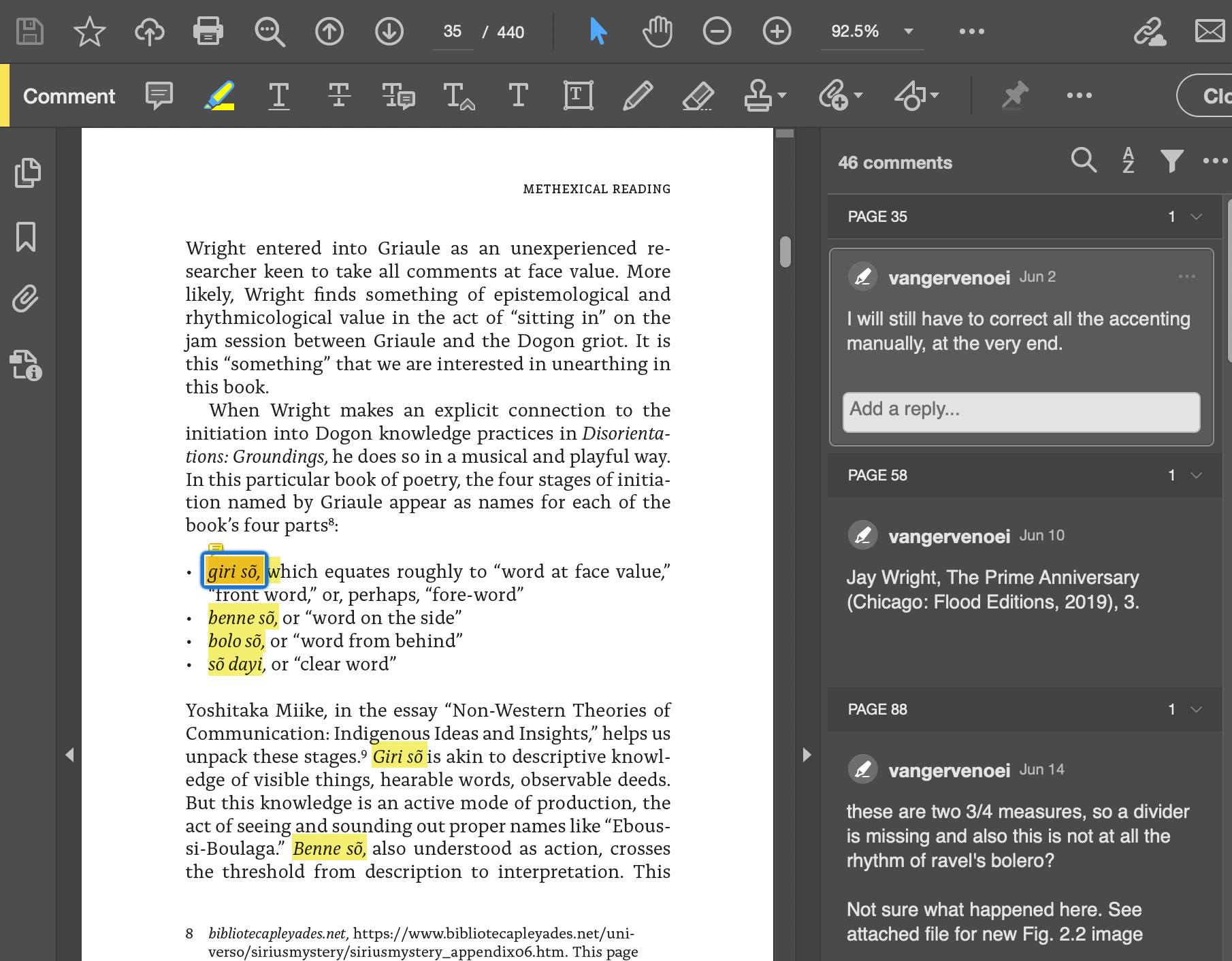This screenshot has width=1232, height=961.
Task: Select the pencil drawing tool
Action: coord(638,96)
